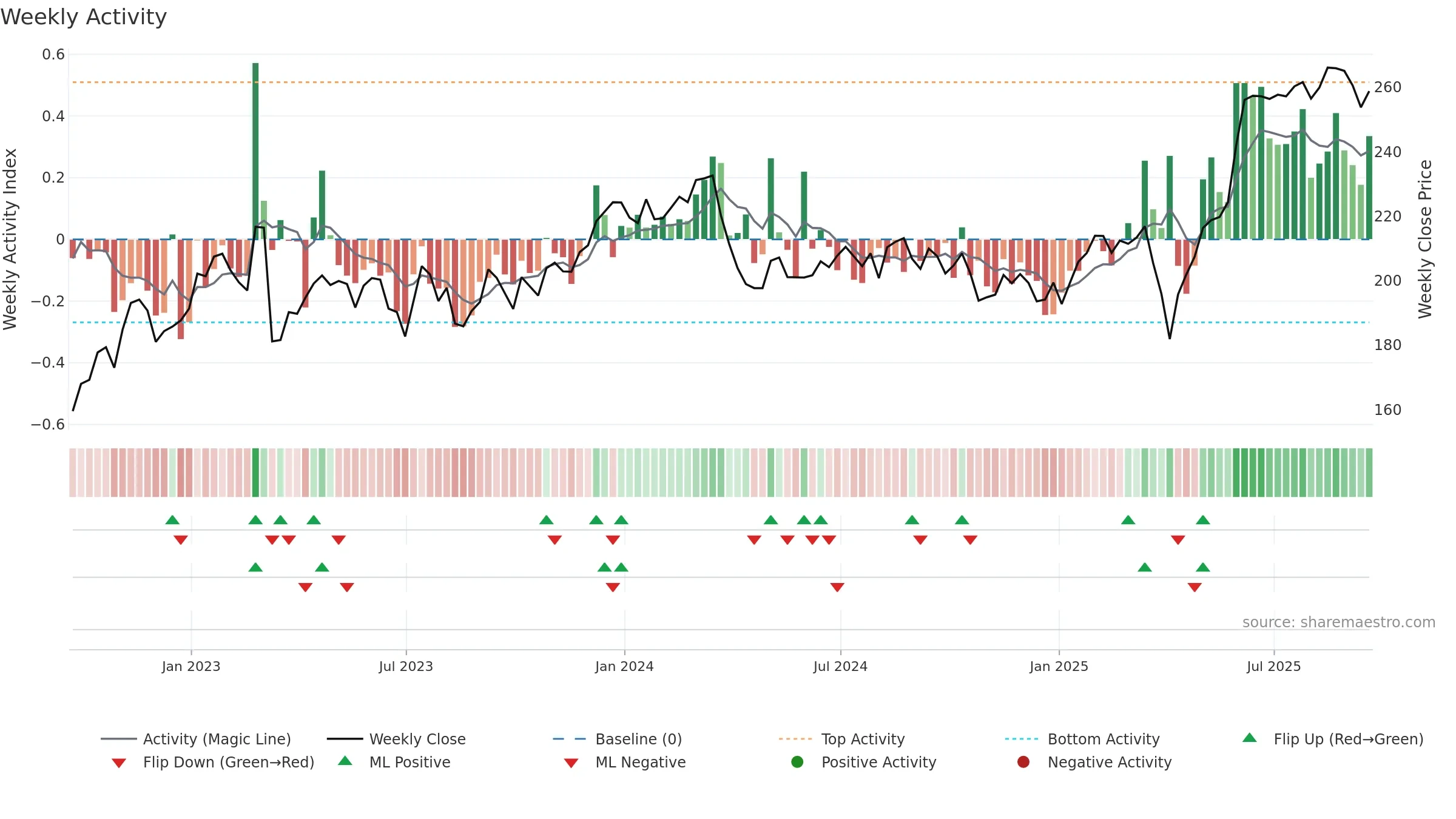Image resolution: width=1456 pixels, height=819 pixels.
Task: Toggle the Activity (Magic Line) legend entry
Action: tap(196, 739)
